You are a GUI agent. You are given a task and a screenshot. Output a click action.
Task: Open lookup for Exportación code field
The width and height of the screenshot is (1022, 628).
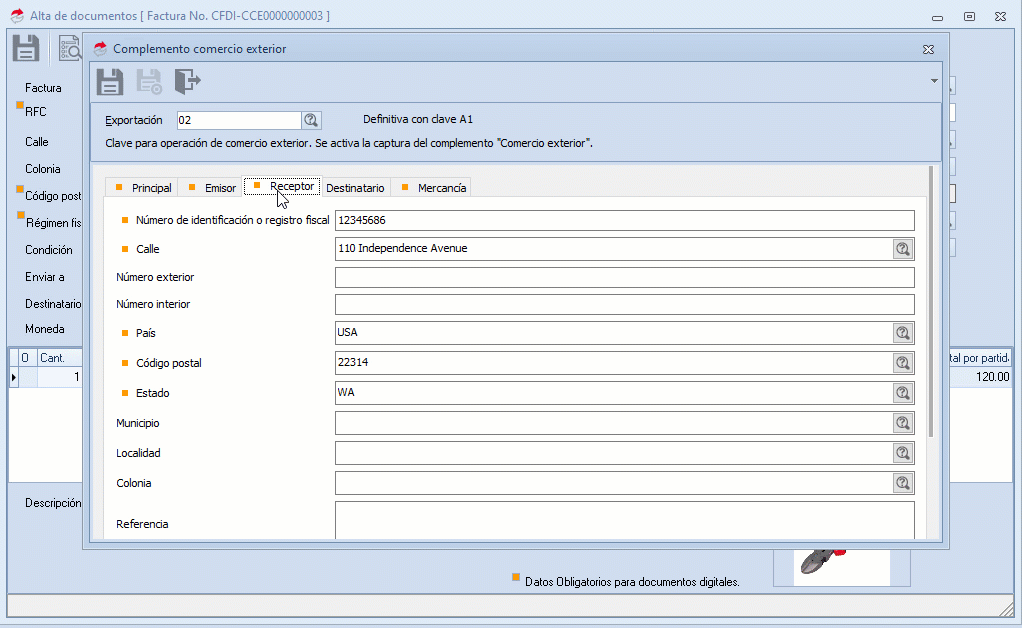coord(311,120)
